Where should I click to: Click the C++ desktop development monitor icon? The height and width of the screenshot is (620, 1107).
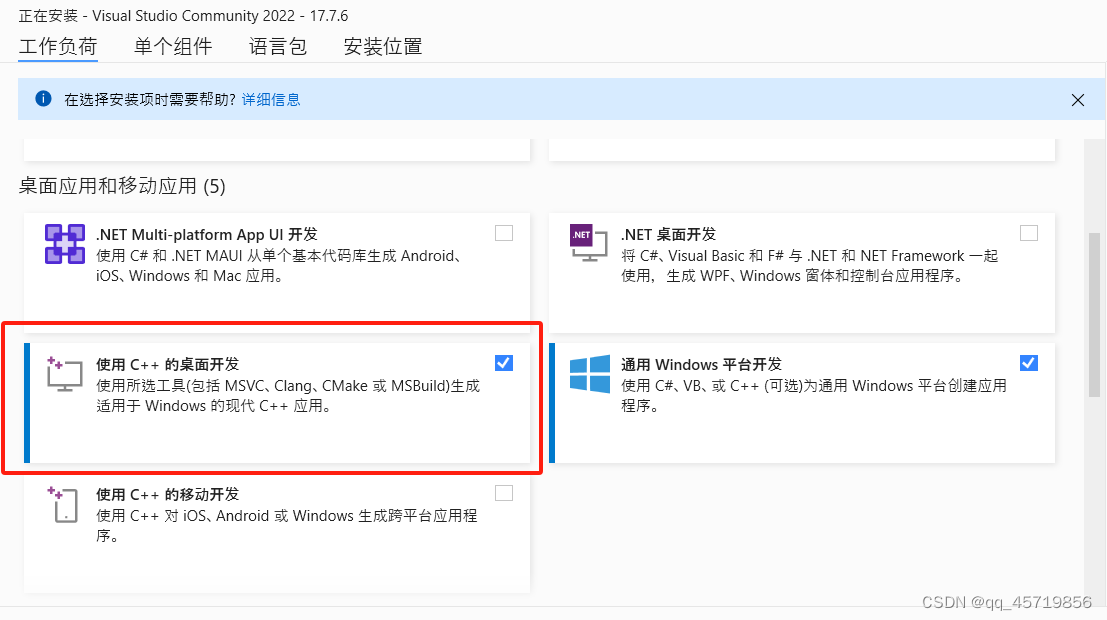pyautogui.click(x=64, y=374)
